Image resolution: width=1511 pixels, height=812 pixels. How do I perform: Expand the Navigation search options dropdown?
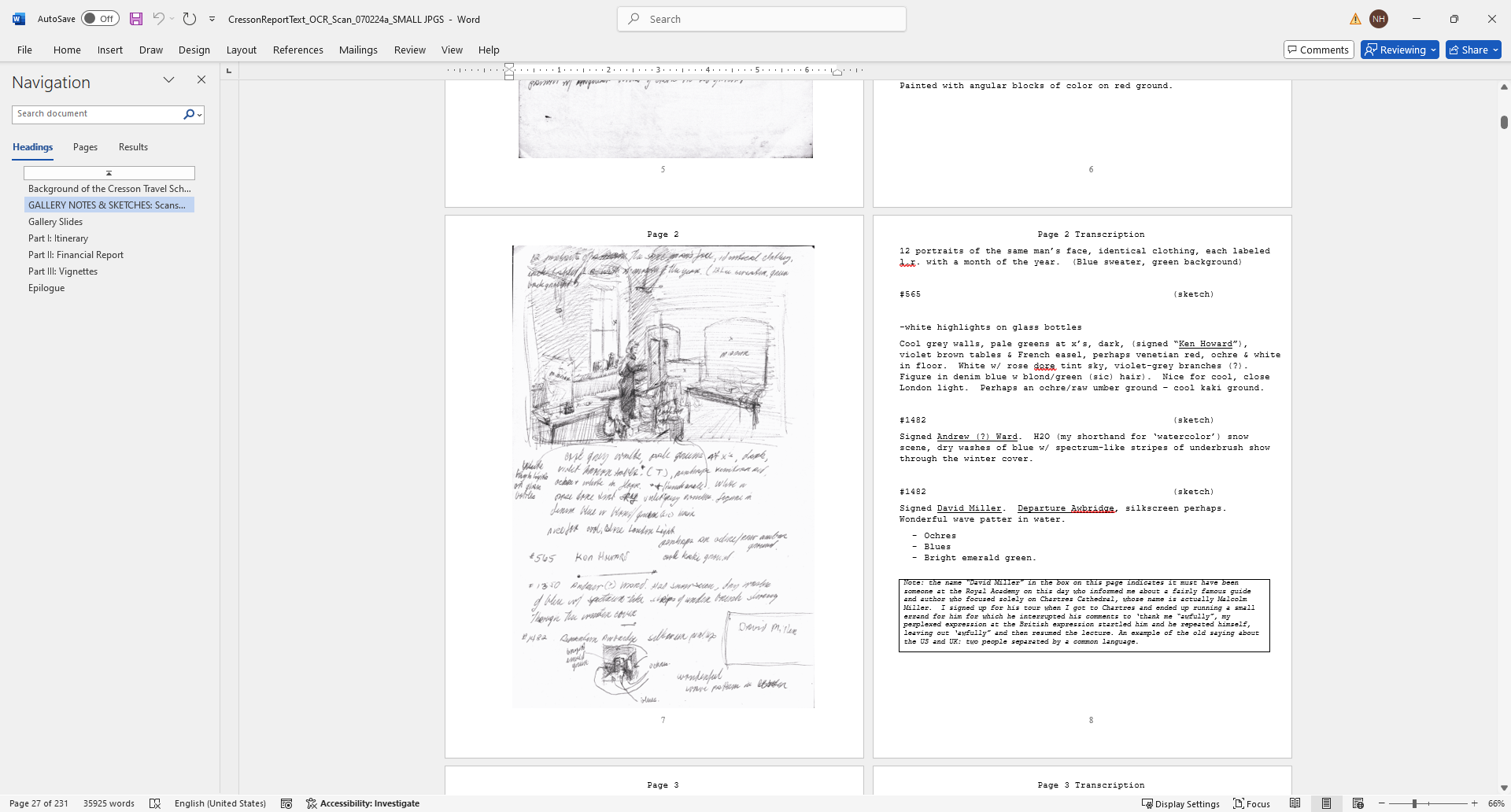click(x=198, y=114)
